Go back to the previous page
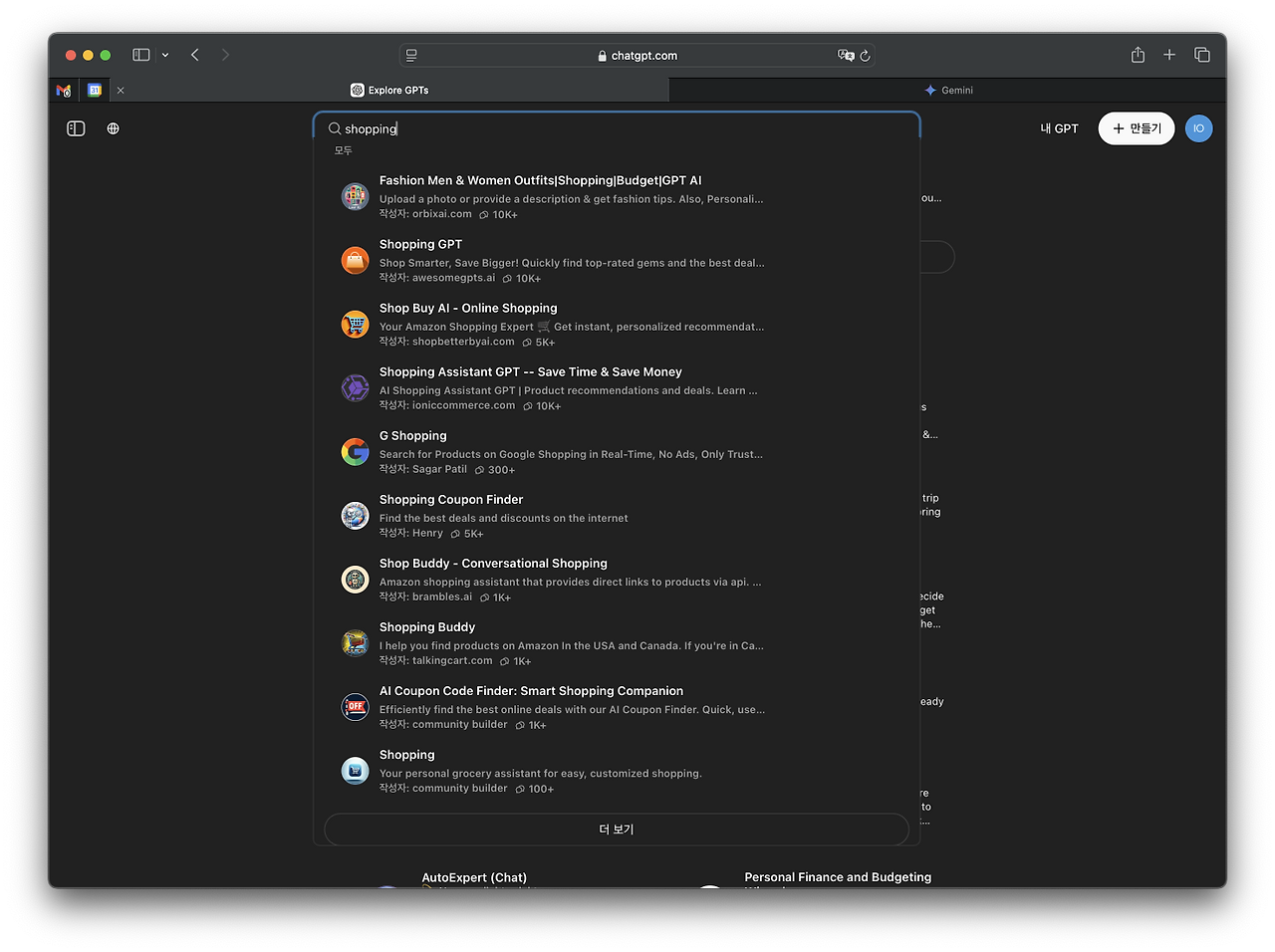This screenshot has width=1275, height=952. pyautogui.click(x=195, y=55)
